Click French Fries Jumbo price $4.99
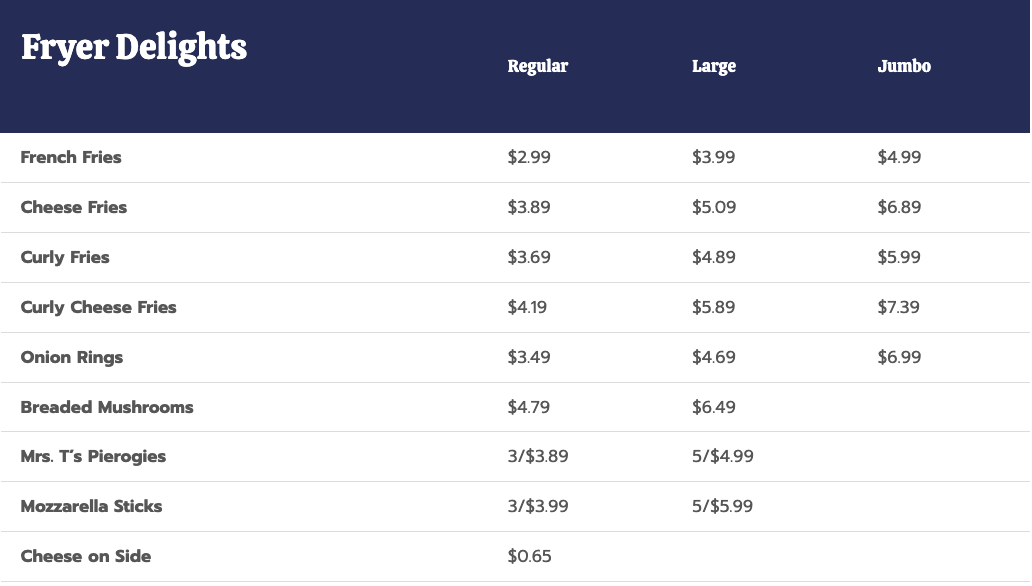 [899, 157]
